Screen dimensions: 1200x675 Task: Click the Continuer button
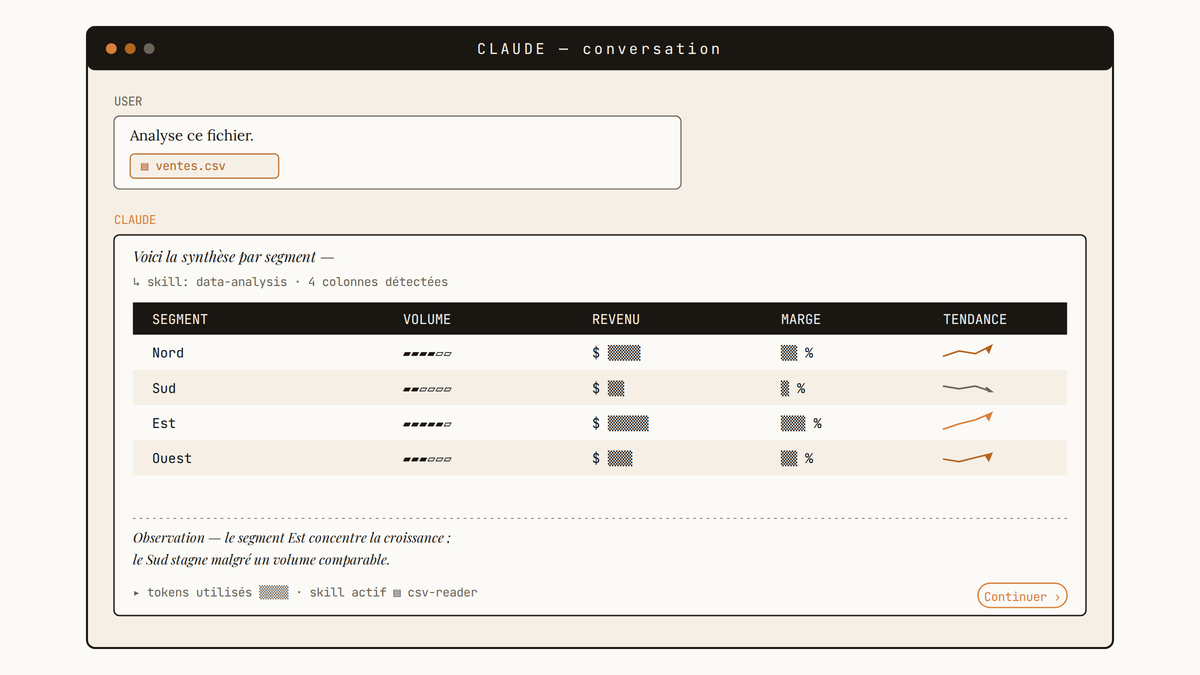pyautogui.click(x=1022, y=596)
